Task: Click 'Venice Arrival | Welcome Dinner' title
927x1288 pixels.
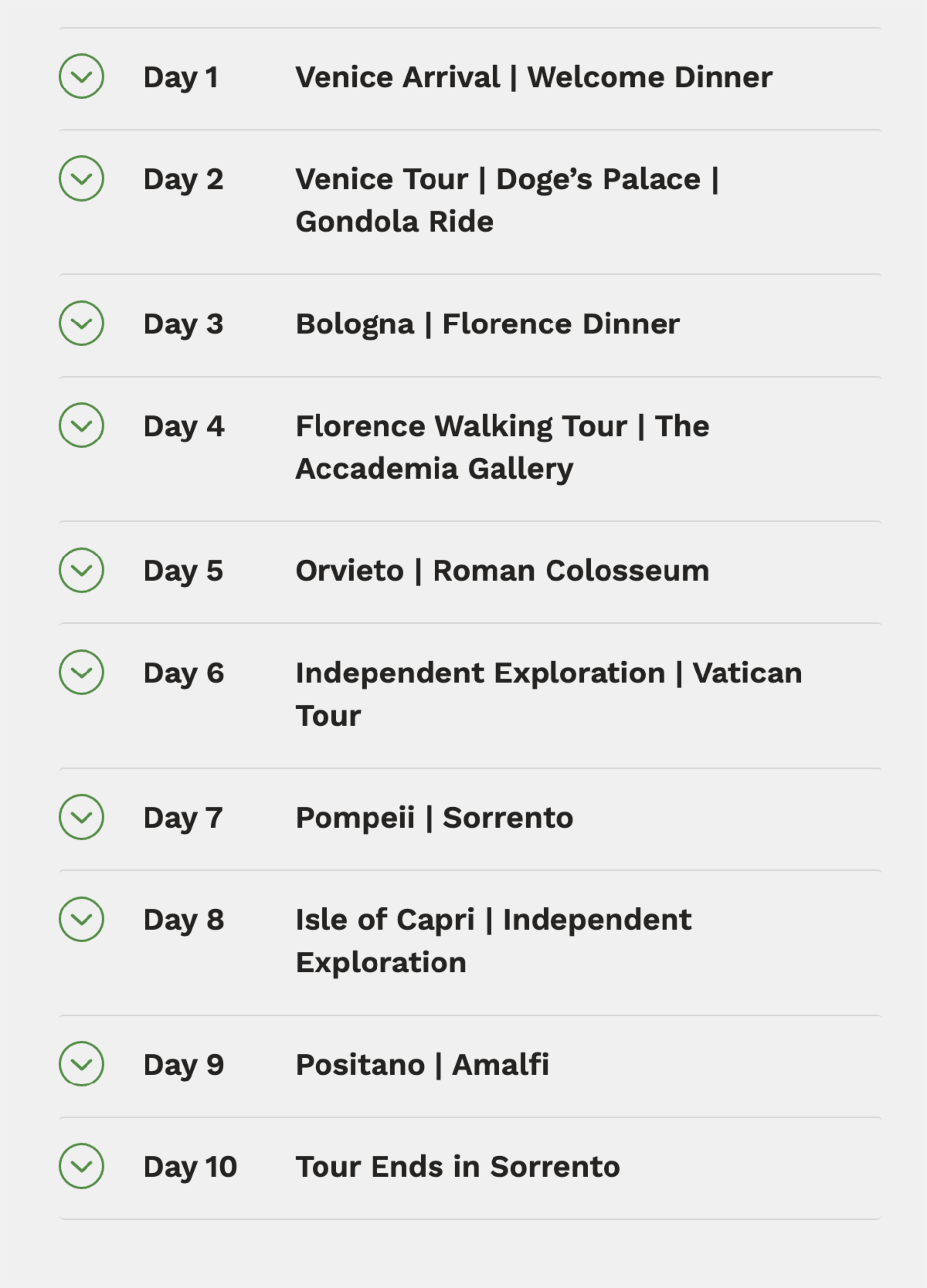Action: [x=534, y=77]
